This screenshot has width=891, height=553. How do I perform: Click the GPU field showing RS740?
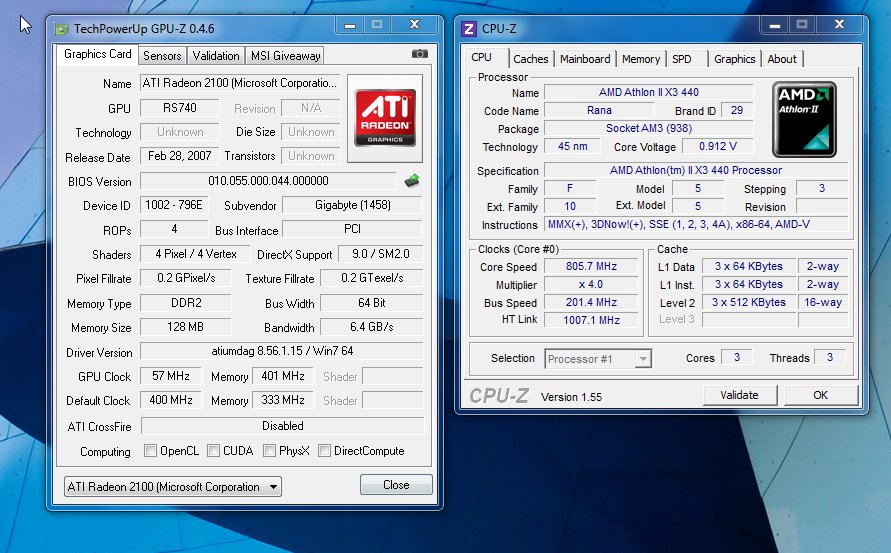pyautogui.click(x=180, y=107)
